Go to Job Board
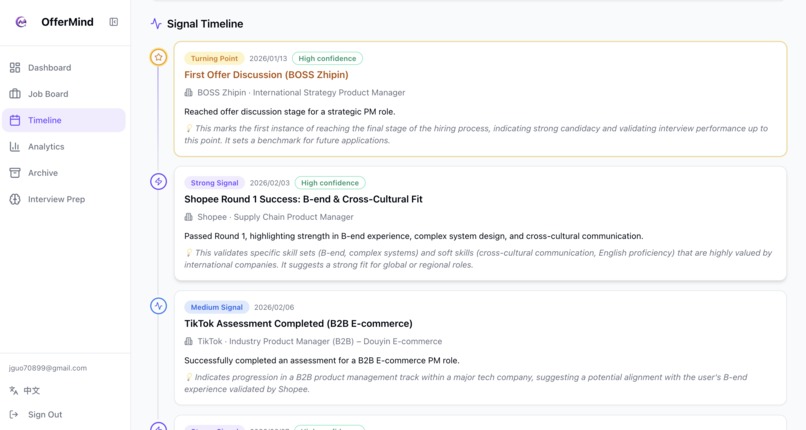The image size is (806, 430). pos(64,94)
